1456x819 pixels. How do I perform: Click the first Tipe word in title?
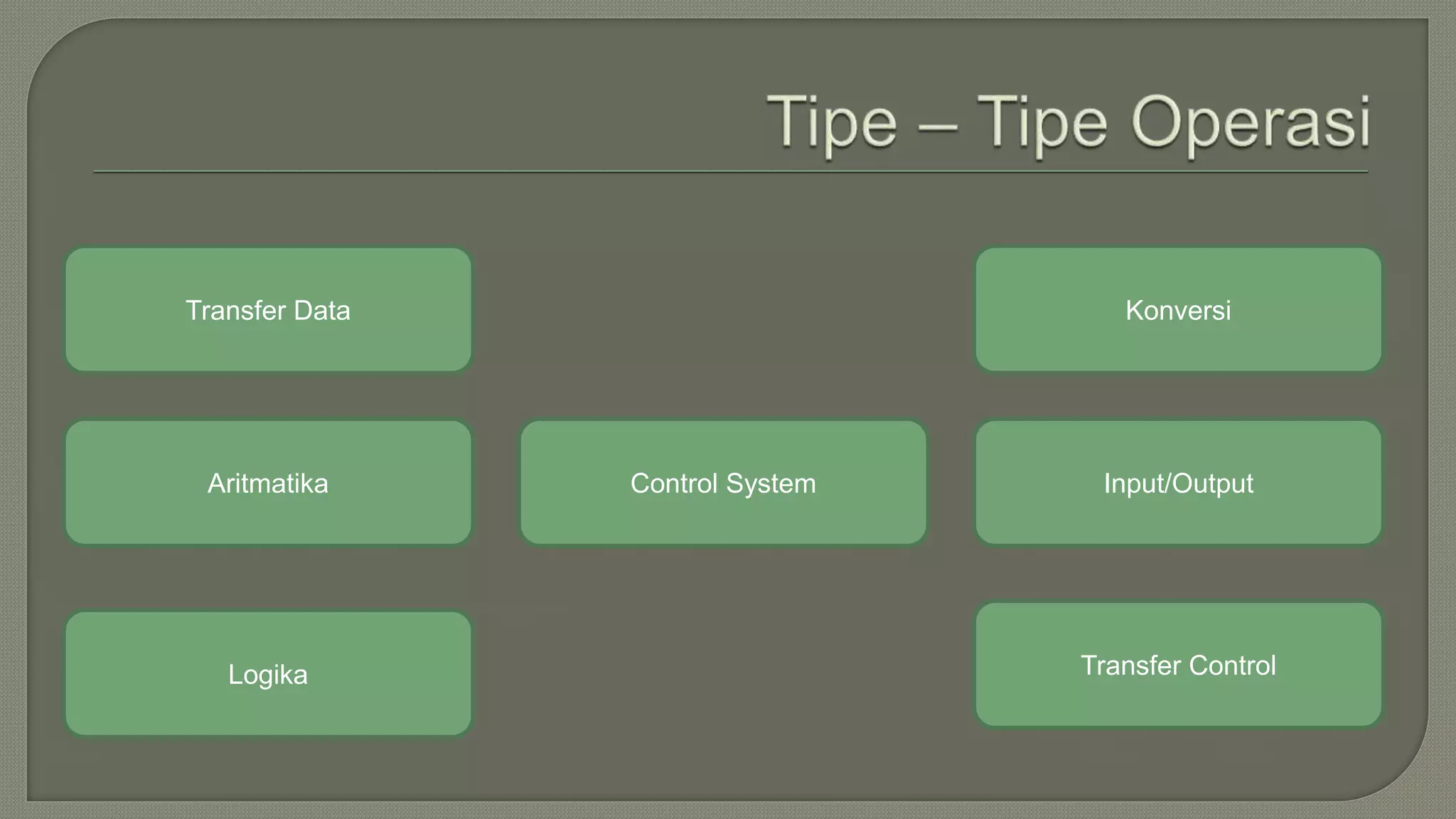[x=833, y=124]
